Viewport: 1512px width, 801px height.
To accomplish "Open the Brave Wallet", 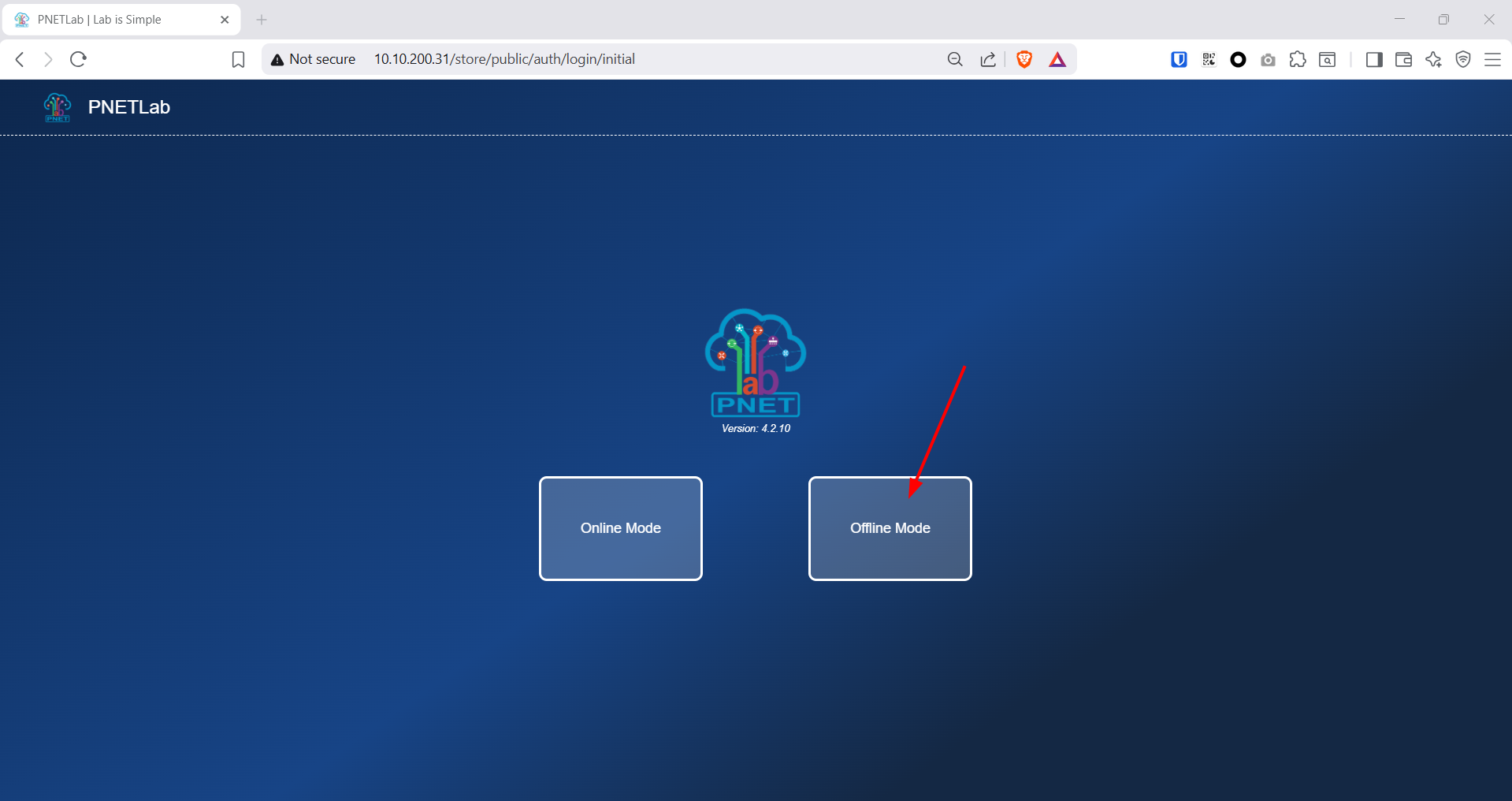I will pyautogui.click(x=1403, y=59).
